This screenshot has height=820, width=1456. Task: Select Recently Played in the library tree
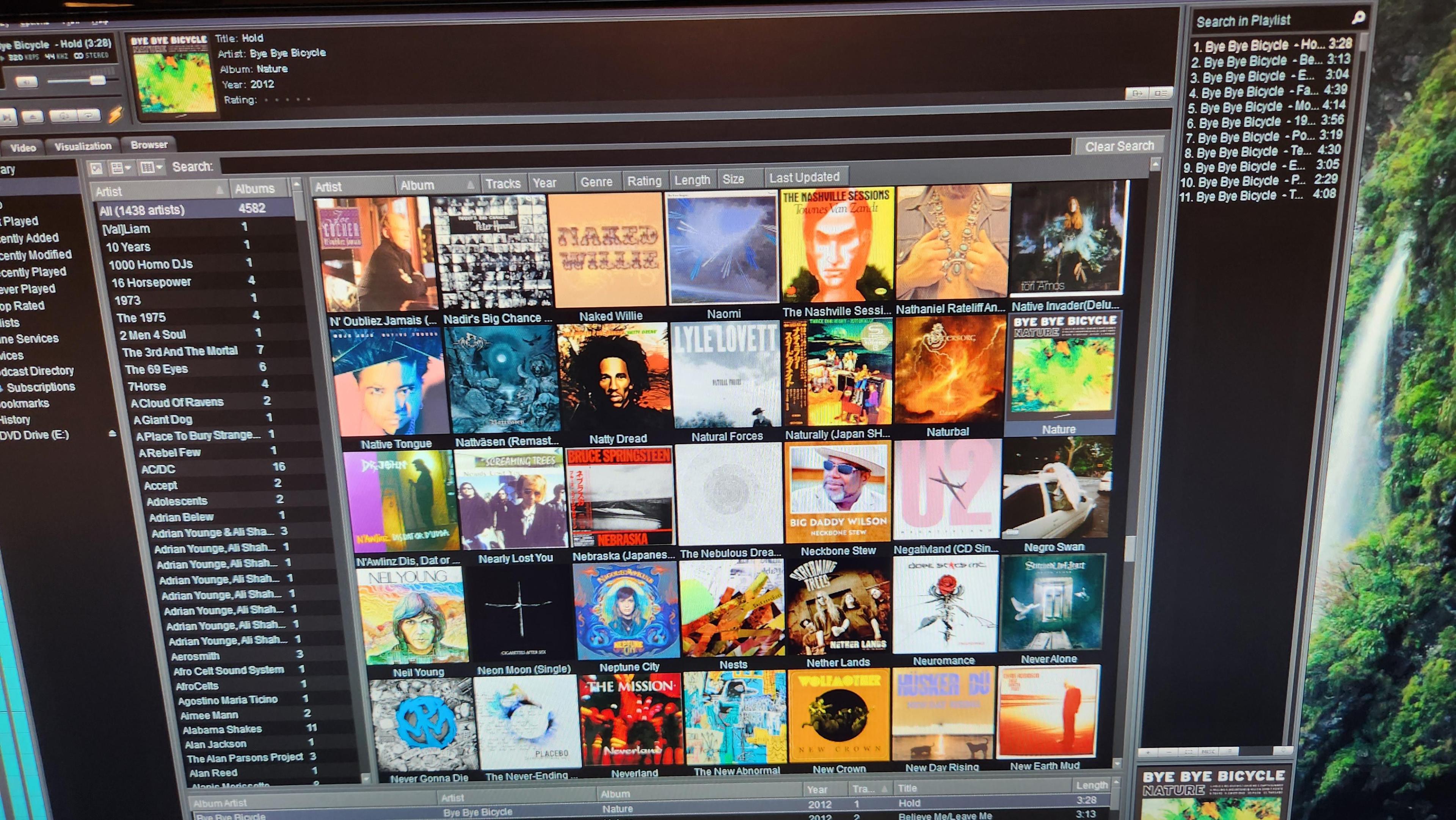[x=33, y=272]
